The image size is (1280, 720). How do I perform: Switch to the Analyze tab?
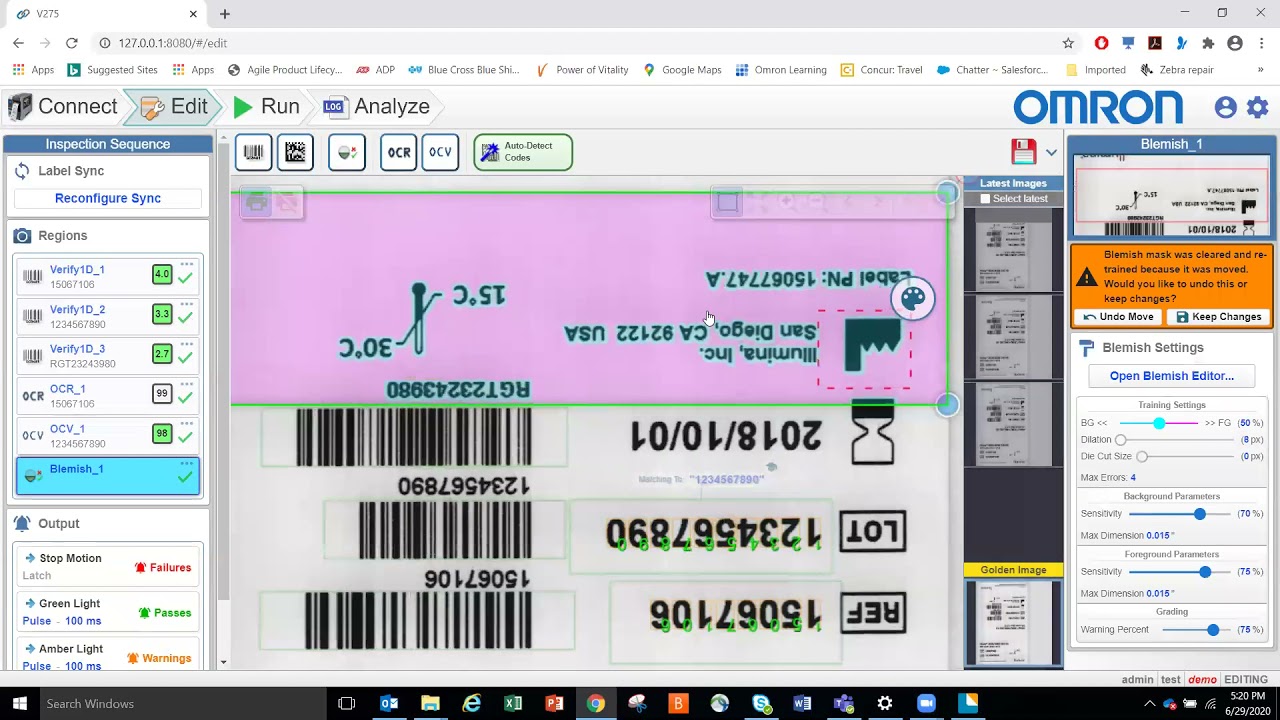point(377,106)
